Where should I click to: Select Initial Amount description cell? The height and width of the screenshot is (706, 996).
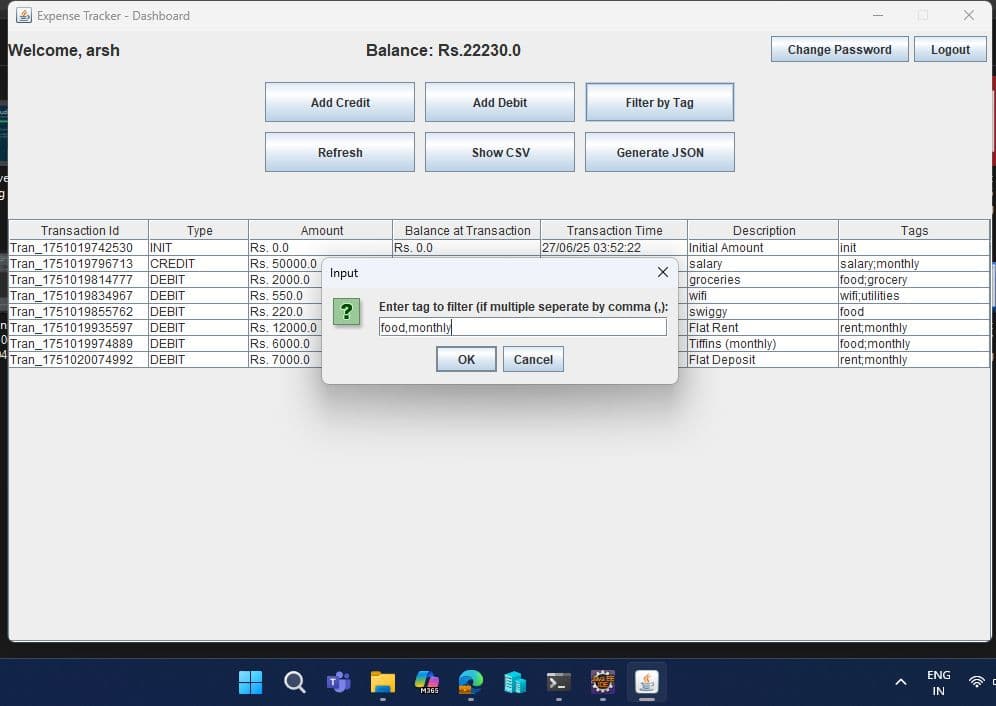tap(764, 247)
